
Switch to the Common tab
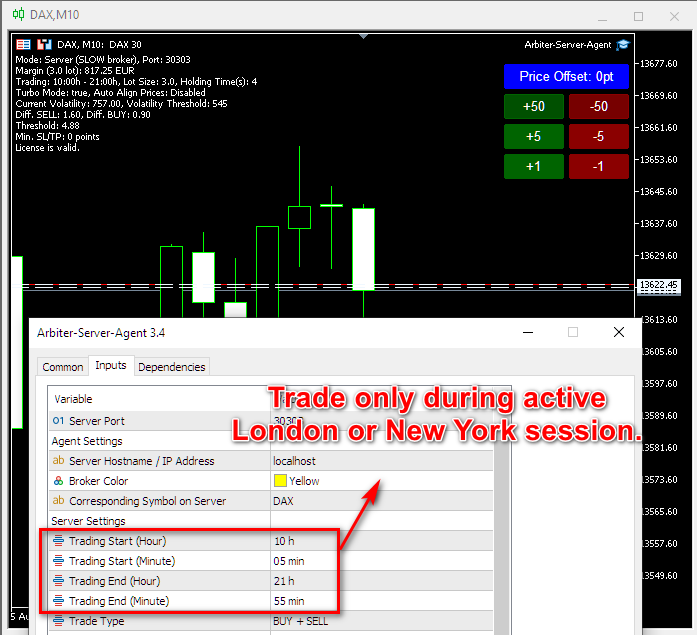tap(63, 367)
